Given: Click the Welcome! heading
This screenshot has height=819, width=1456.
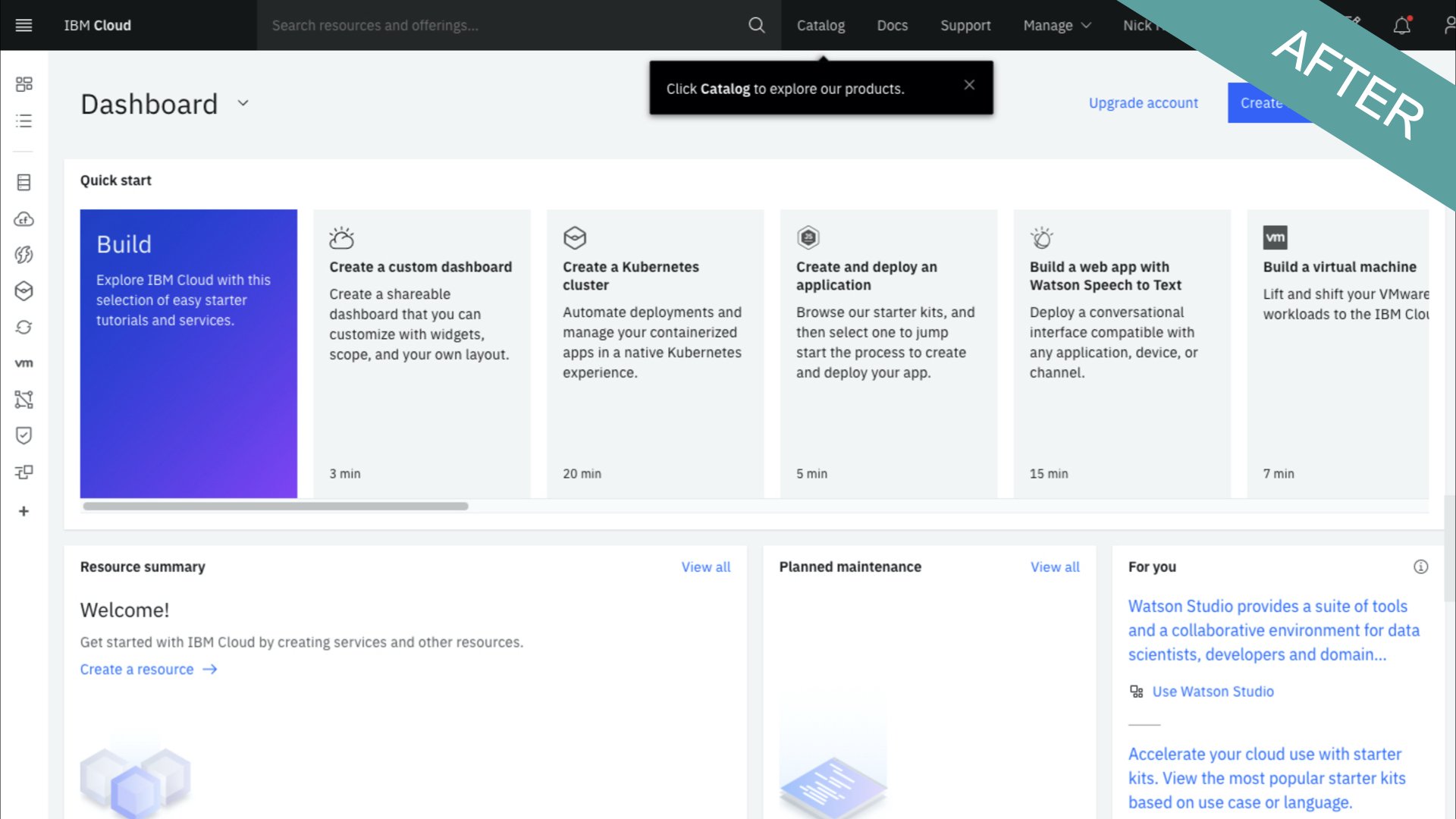Looking at the screenshot, I should coord(124,610).
